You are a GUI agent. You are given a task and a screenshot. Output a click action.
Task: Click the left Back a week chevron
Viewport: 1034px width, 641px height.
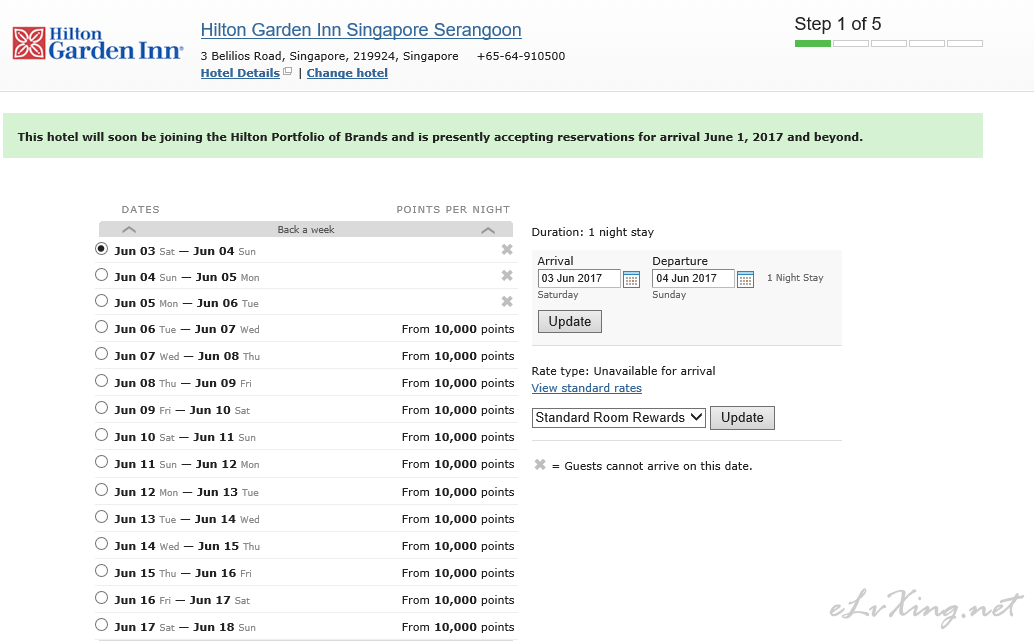pos(129,229)
